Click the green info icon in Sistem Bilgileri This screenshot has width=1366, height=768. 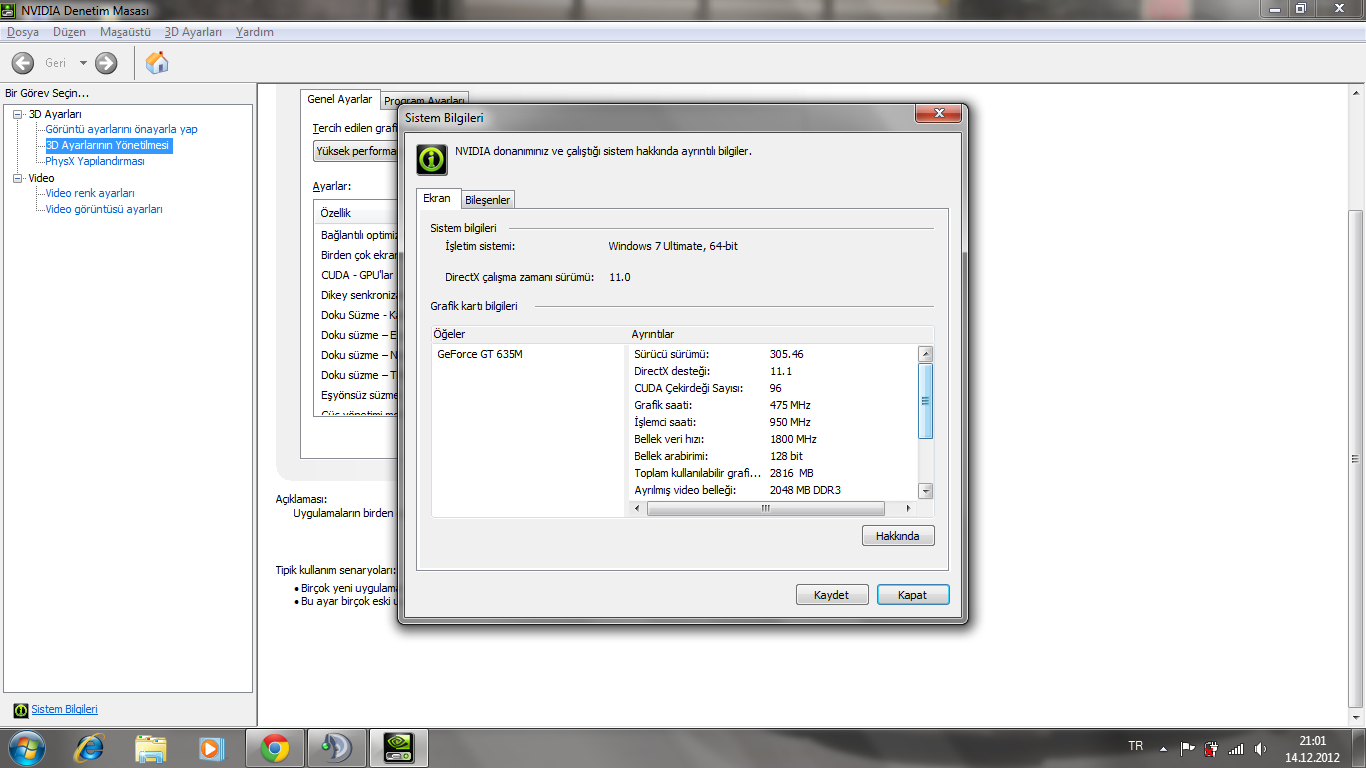click(432, 160)
